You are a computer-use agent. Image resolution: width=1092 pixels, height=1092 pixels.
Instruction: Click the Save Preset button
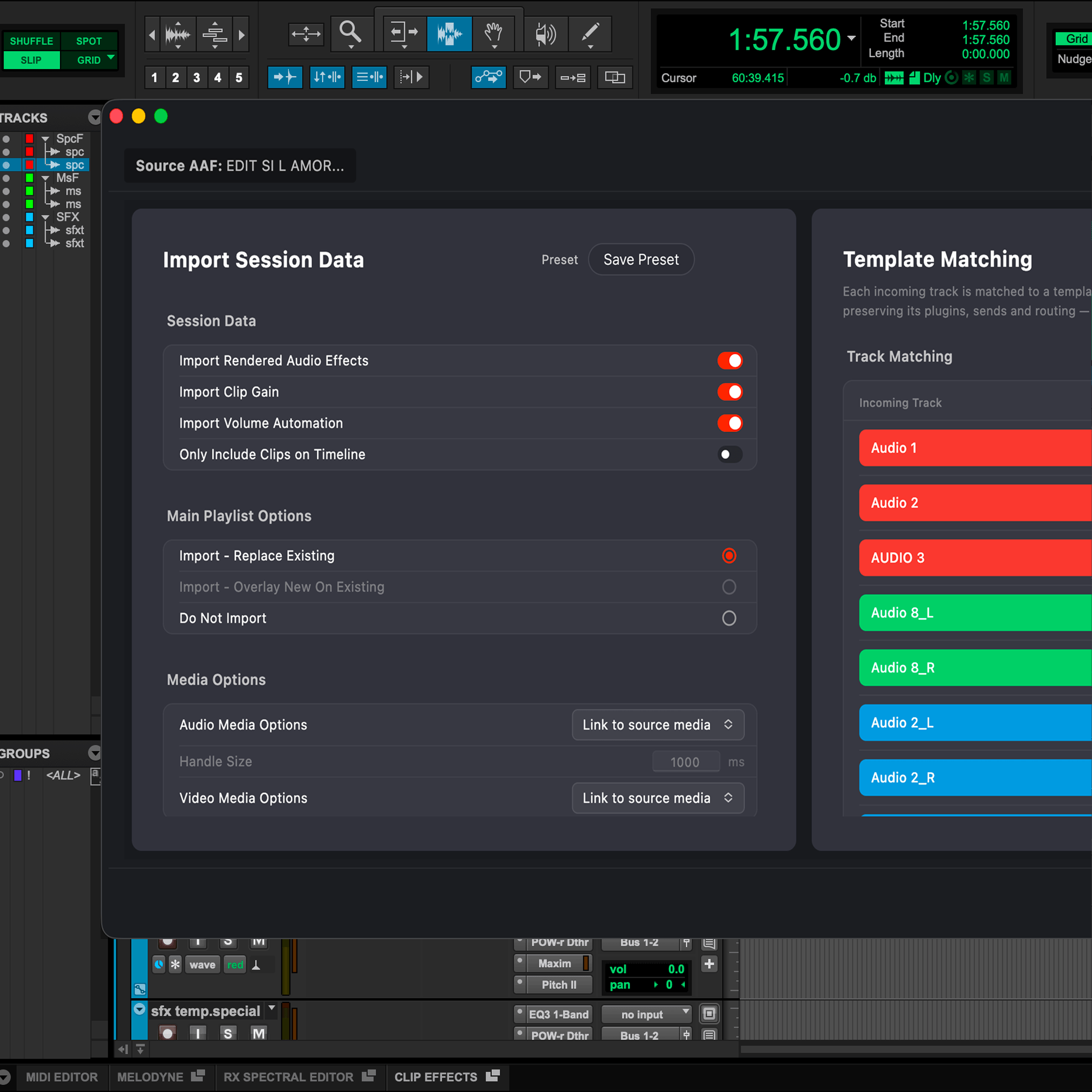click(641, 259)
